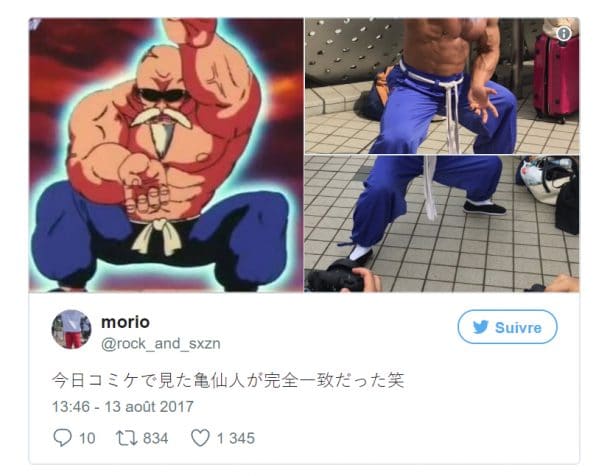
Task: Like the tweet with the heart icon
Action: [x=200, y=438]
